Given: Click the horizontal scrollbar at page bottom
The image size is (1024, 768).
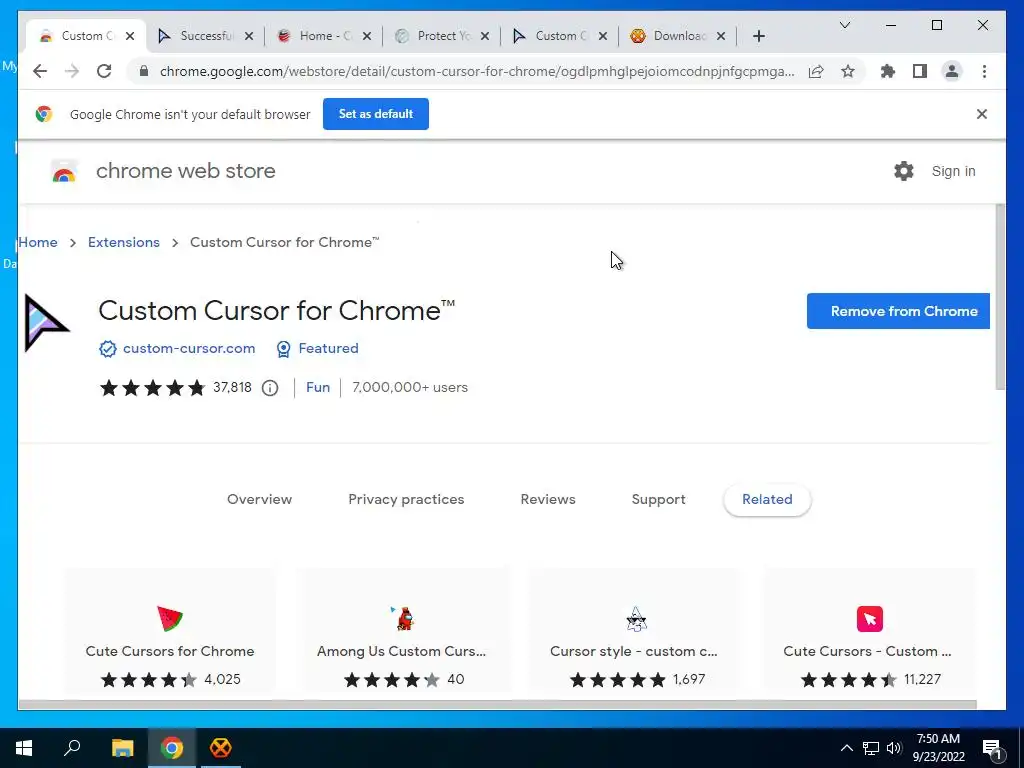Looking at the screenshot, I should tap(497, 705).
